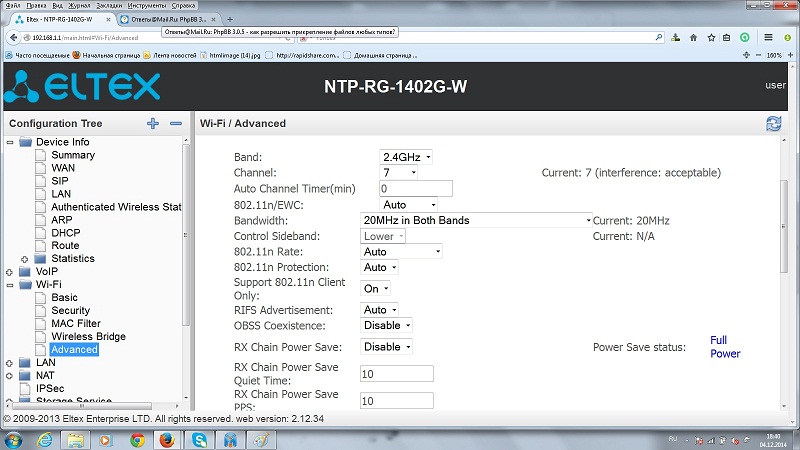Click the search magnifier in the toolbar
This screenshot has height=450, width=800.
pyautogui.click(x=659, y=37)
